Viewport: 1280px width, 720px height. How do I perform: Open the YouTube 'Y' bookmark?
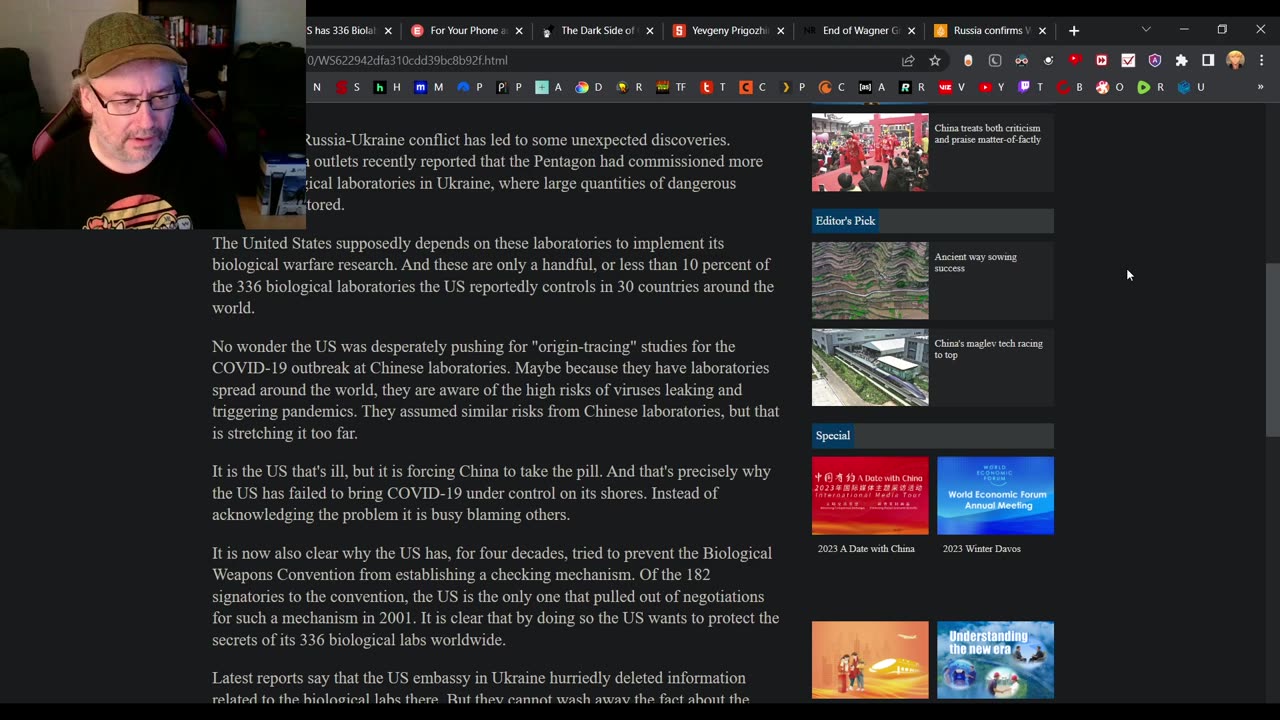992,87
